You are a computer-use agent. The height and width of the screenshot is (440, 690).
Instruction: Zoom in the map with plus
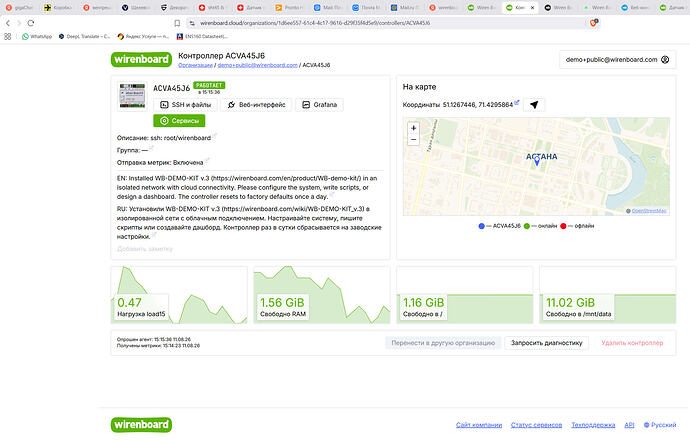point(413,128)
